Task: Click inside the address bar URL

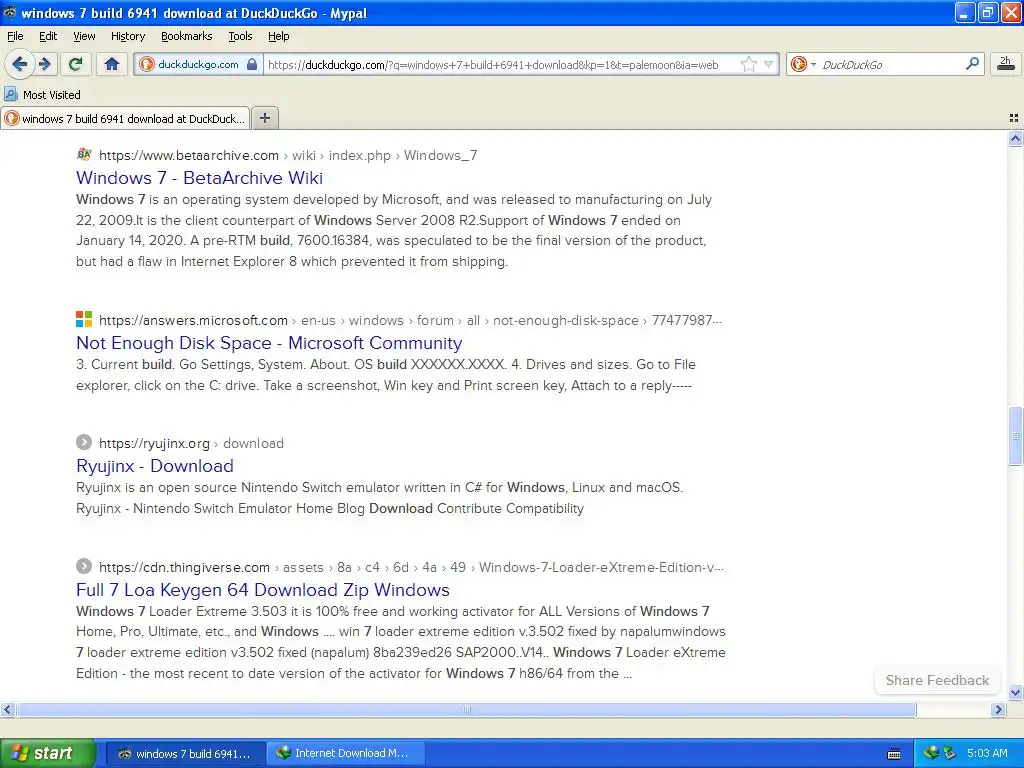Action: pos(493,65)
